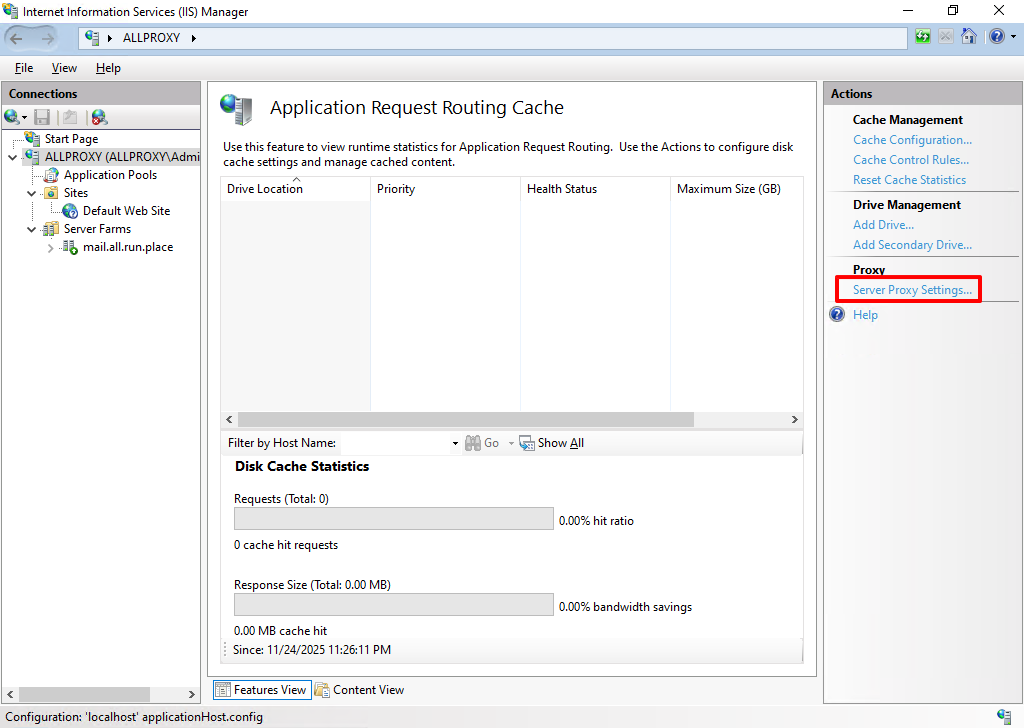
Task: Open Server Proxy Settings
Action: point(912,290)
